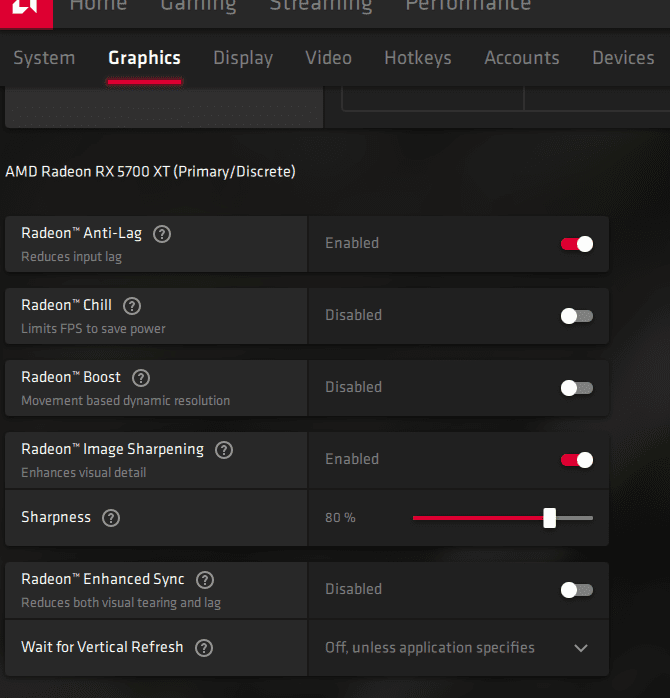Enable the Radeon Chill toggle
The image size is (670, 698).
(577, 316)
